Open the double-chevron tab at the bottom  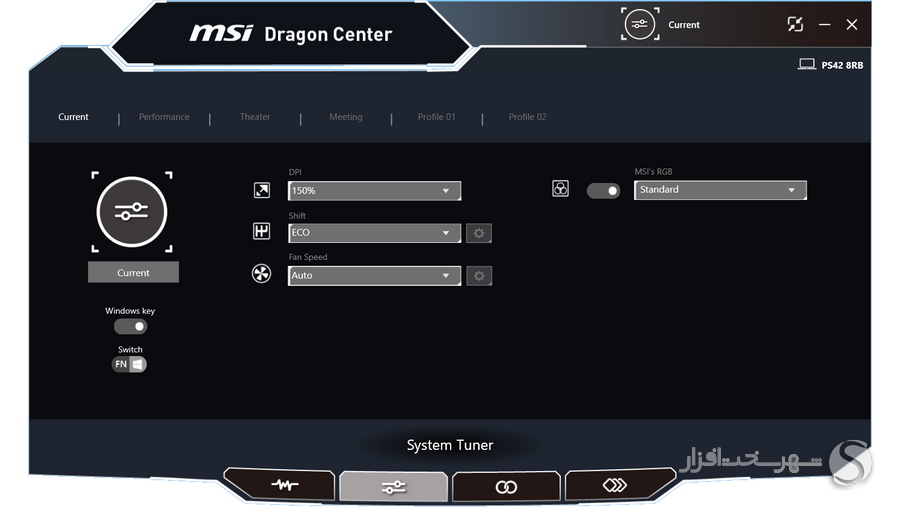coord(619,485)
